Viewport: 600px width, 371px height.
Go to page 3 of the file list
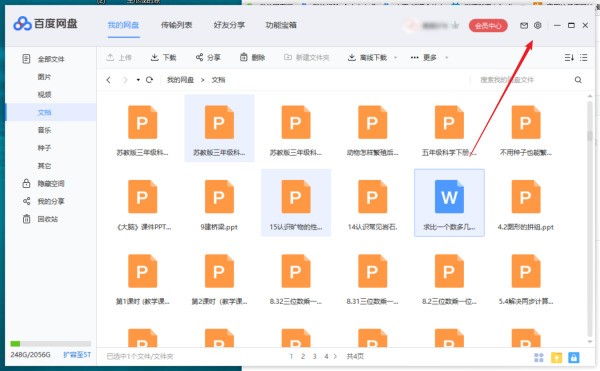(315, 356)
